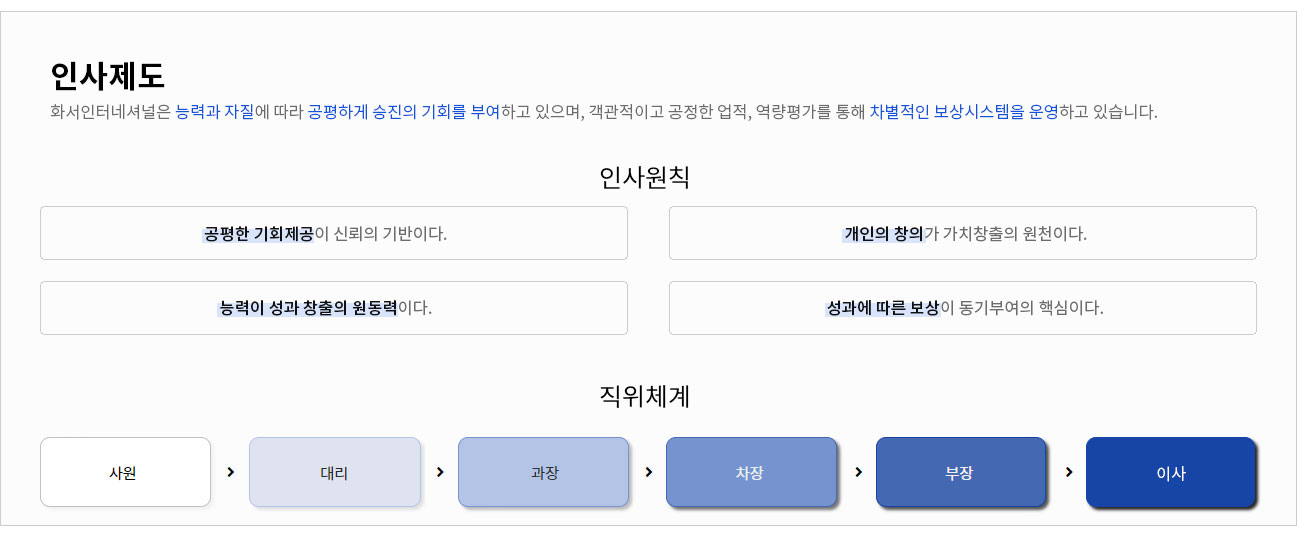This screenshot has height=550, width=1297.
Task: Select the 부장 position box
Action: pos(962,472)
